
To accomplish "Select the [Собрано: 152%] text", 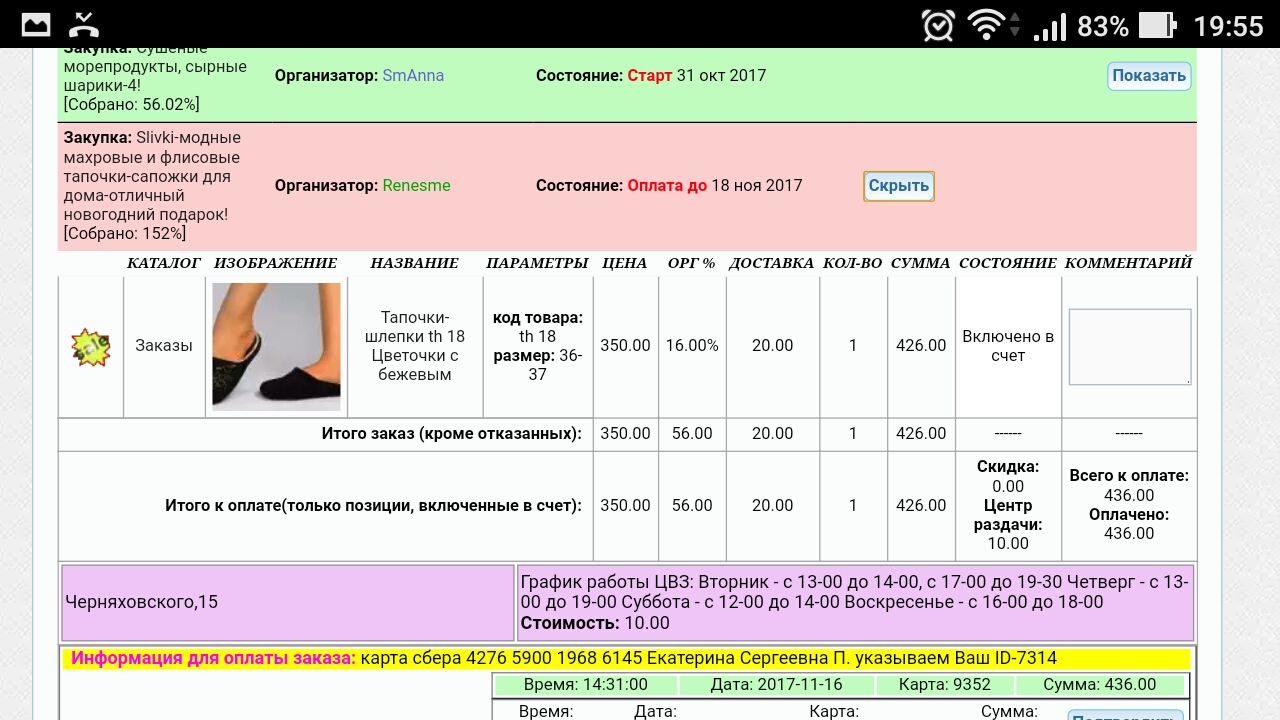I will (x=125, y=234).
